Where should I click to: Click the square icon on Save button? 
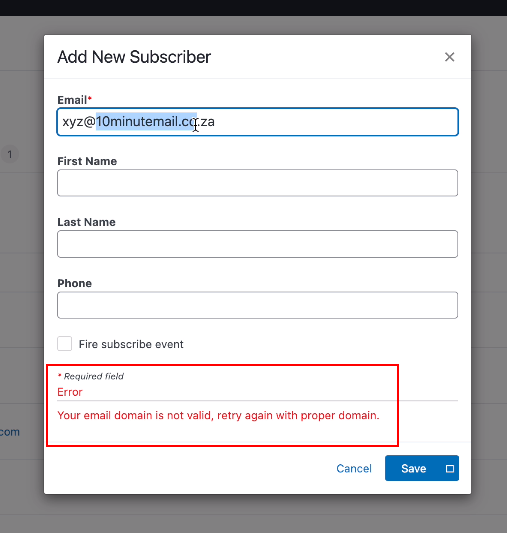(450, 469)
